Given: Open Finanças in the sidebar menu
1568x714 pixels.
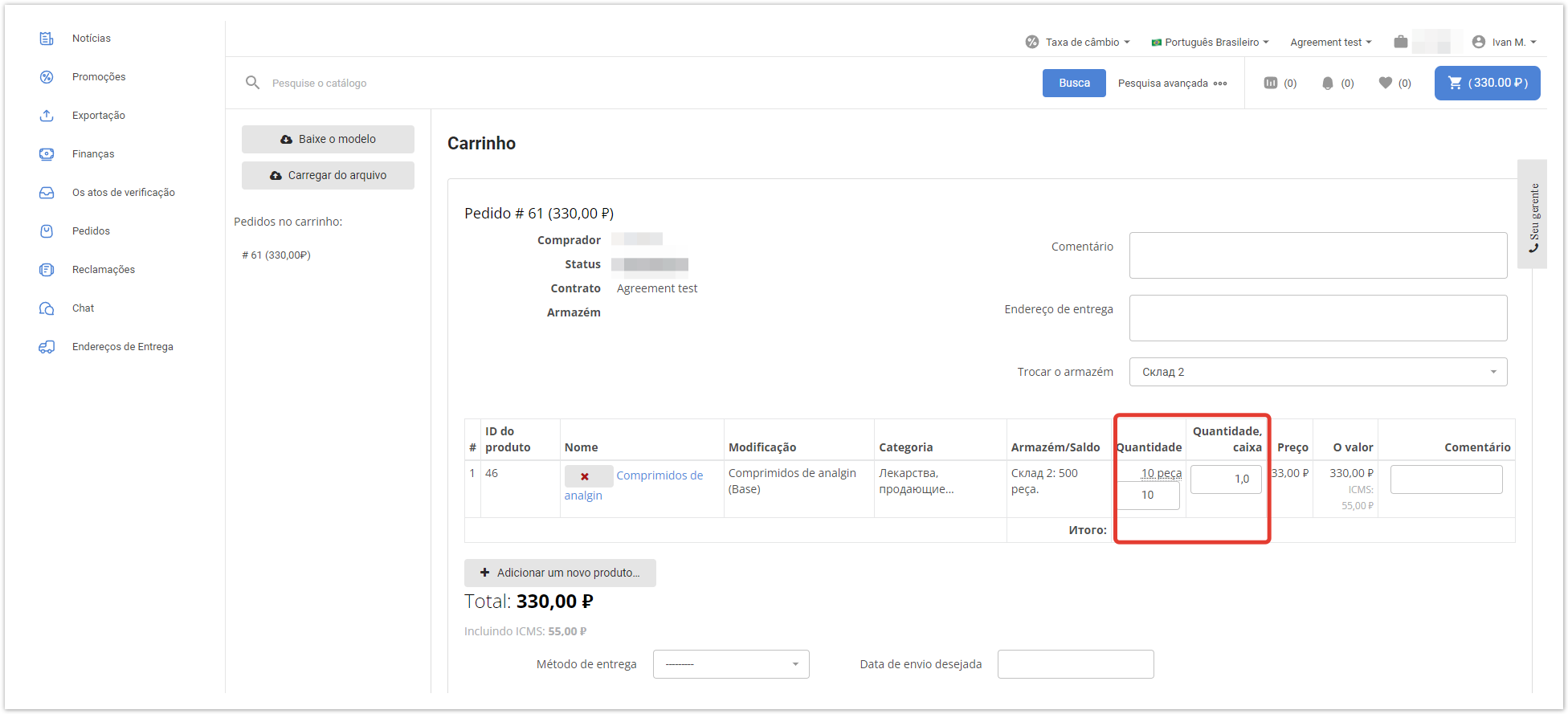Looking at the screenshot, I should pyautogui.click(x=93, y=153).
